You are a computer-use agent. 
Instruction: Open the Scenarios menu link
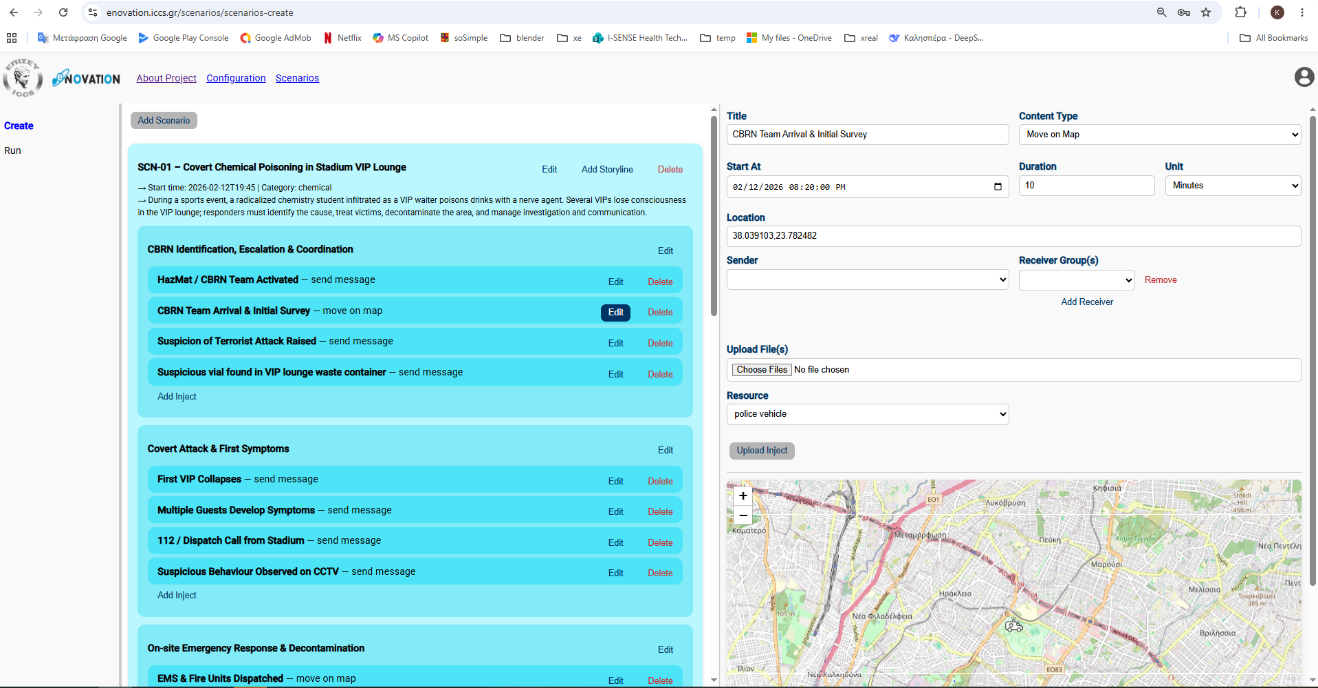[297, 78]
